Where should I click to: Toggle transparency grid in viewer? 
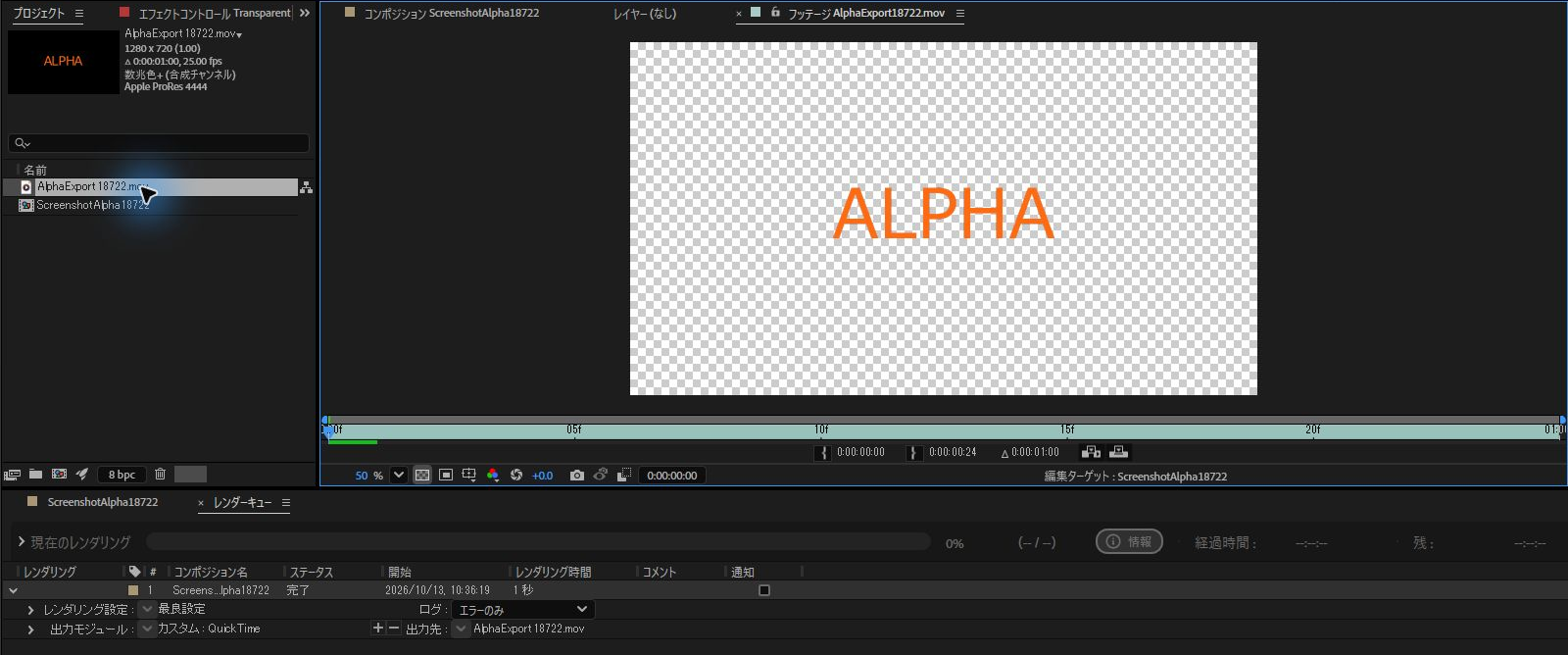tap(422, 476)
